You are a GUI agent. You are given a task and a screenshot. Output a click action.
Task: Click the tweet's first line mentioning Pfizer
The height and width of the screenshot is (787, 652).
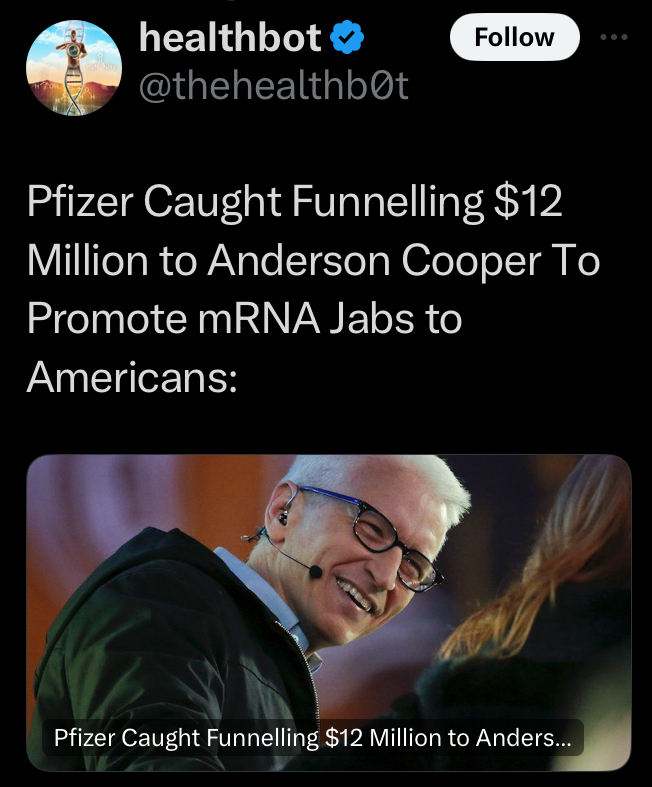coord(294,202)
